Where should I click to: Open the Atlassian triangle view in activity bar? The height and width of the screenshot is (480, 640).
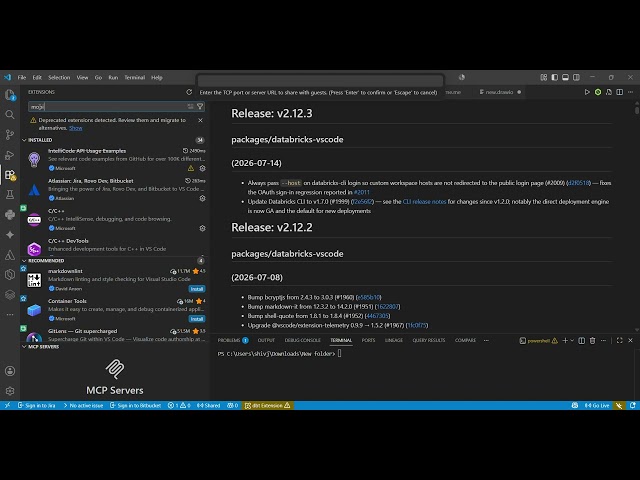(x=10, y=255)
